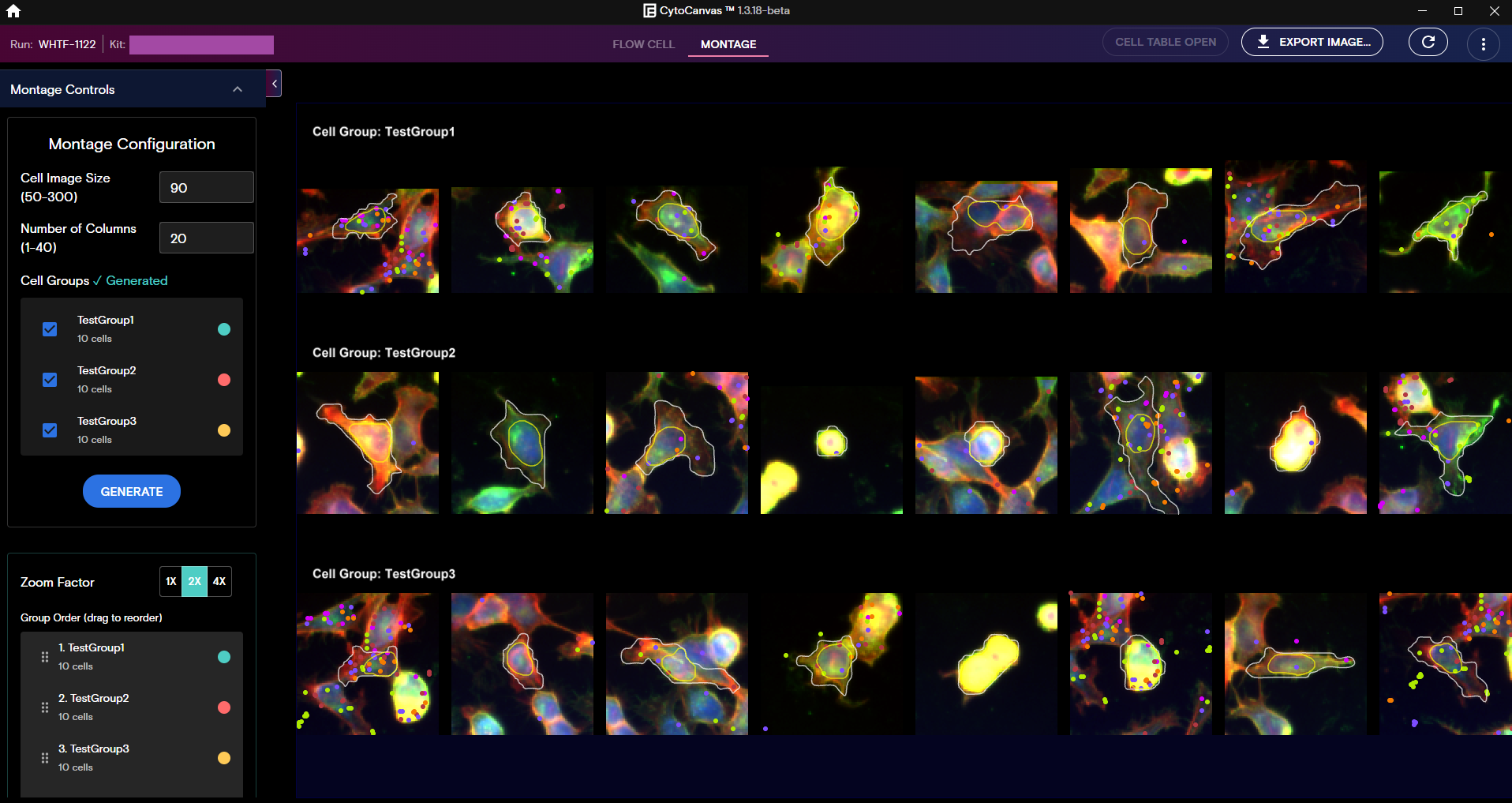Image resolution: width=1512 pixels, height=803 pixels.
Task: Collapse the sidebar using the left-pointing arrow
Action: (x=274, y=83)
